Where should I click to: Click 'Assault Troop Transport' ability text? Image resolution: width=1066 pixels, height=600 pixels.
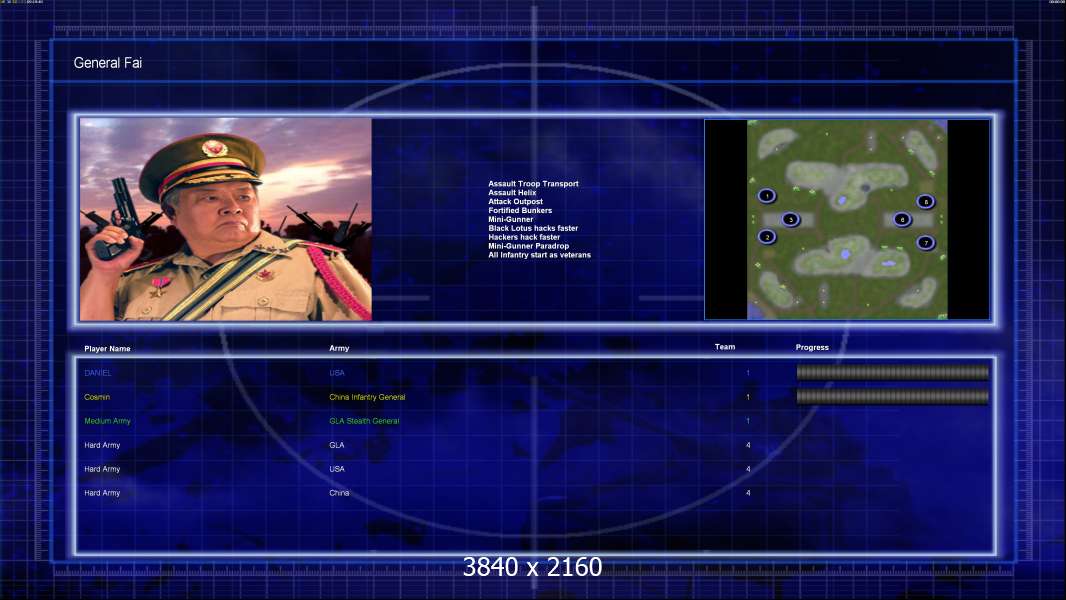point(533,183)
